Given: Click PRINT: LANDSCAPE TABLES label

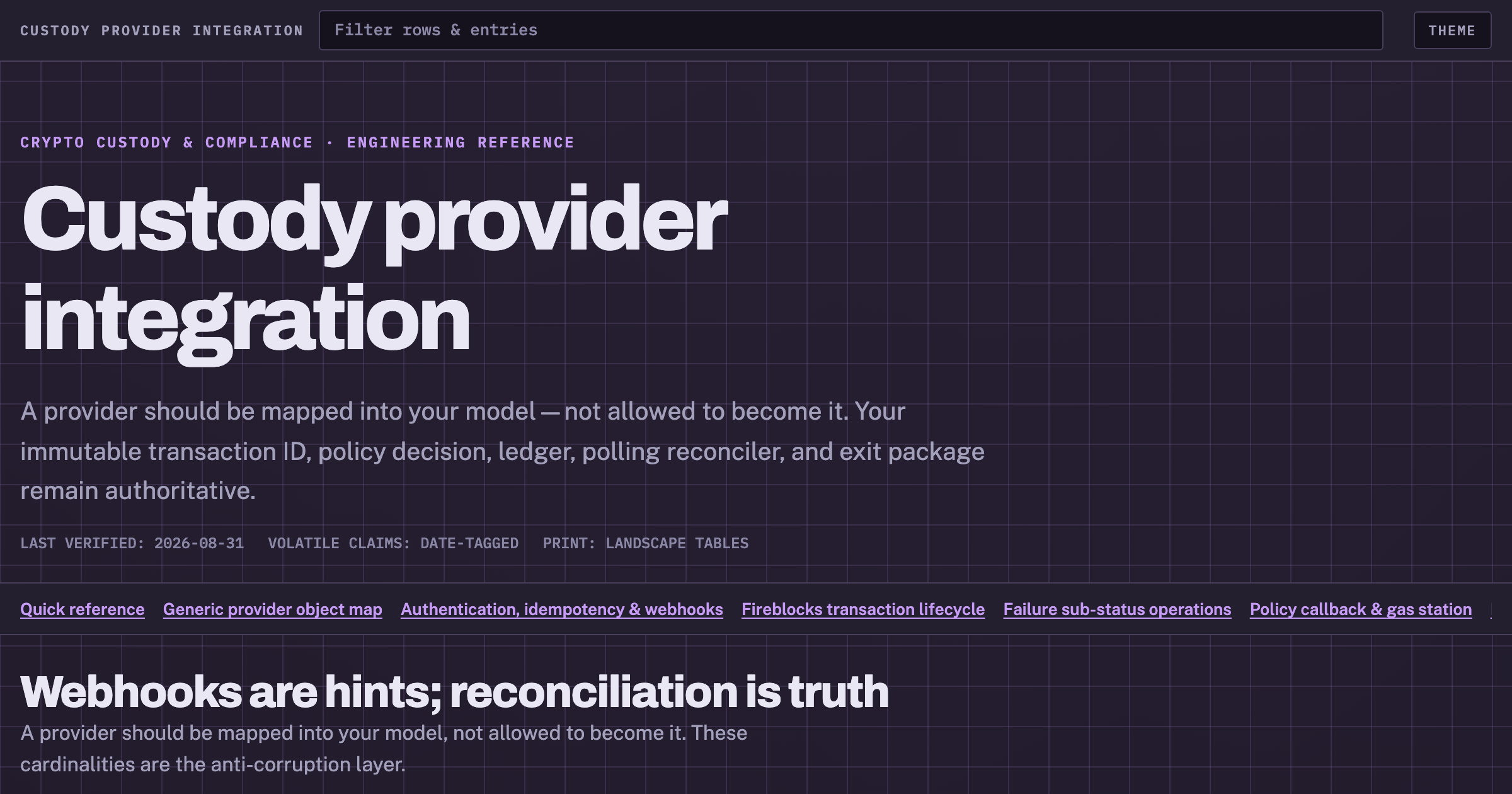Looking at the screenshot, I should pos(646,543).
